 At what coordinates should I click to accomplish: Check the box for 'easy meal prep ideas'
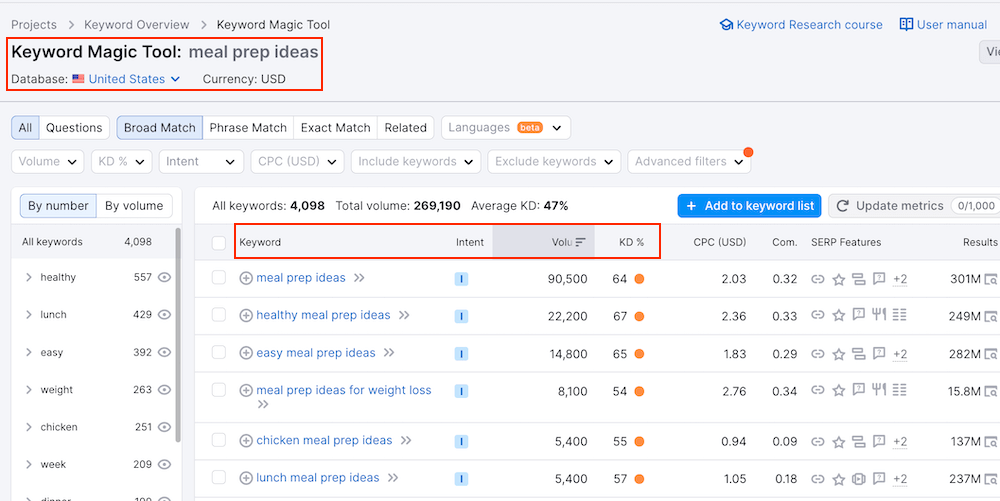[x=219, y=353]
